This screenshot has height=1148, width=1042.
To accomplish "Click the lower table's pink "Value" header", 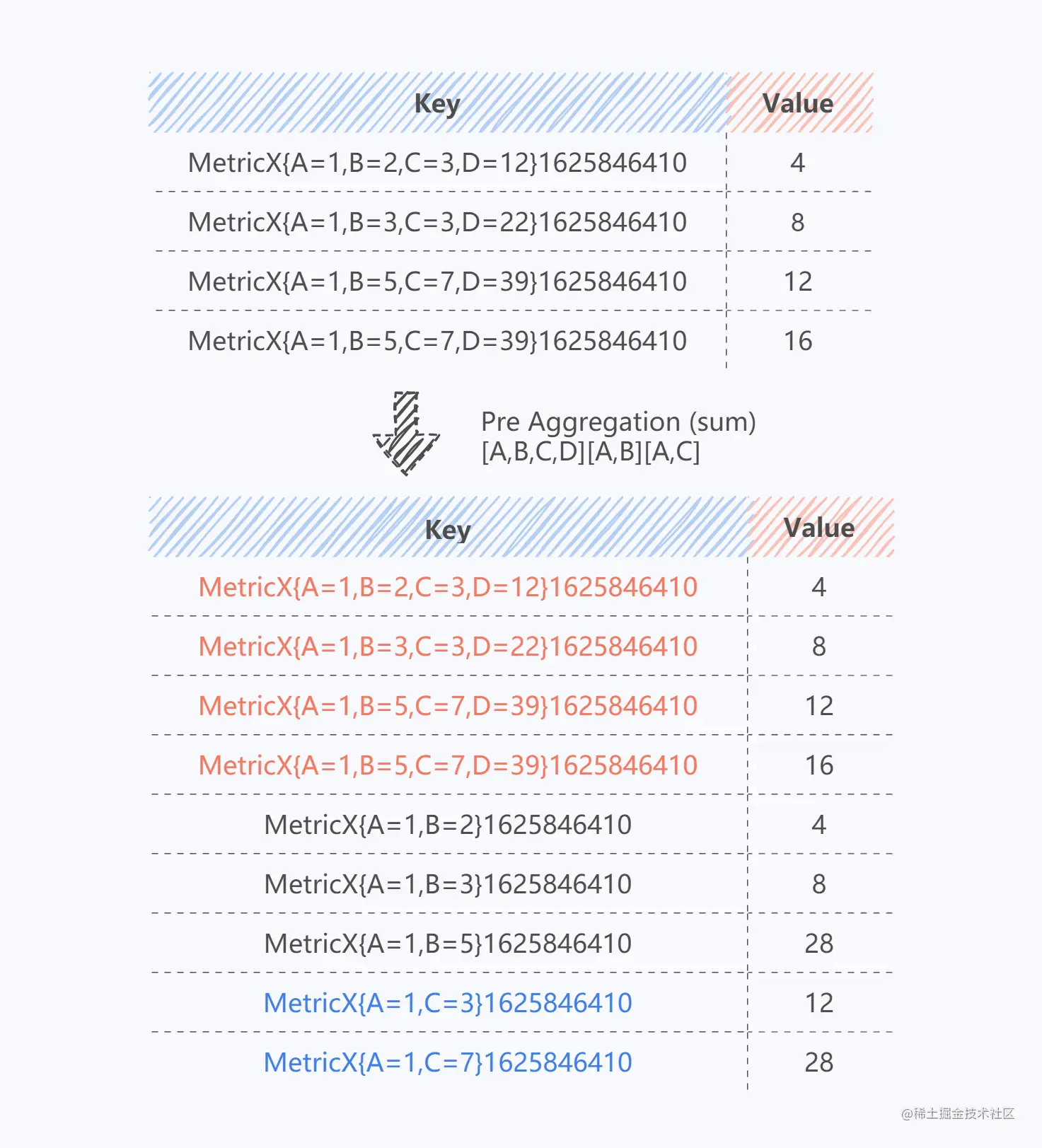I will 818,528.
